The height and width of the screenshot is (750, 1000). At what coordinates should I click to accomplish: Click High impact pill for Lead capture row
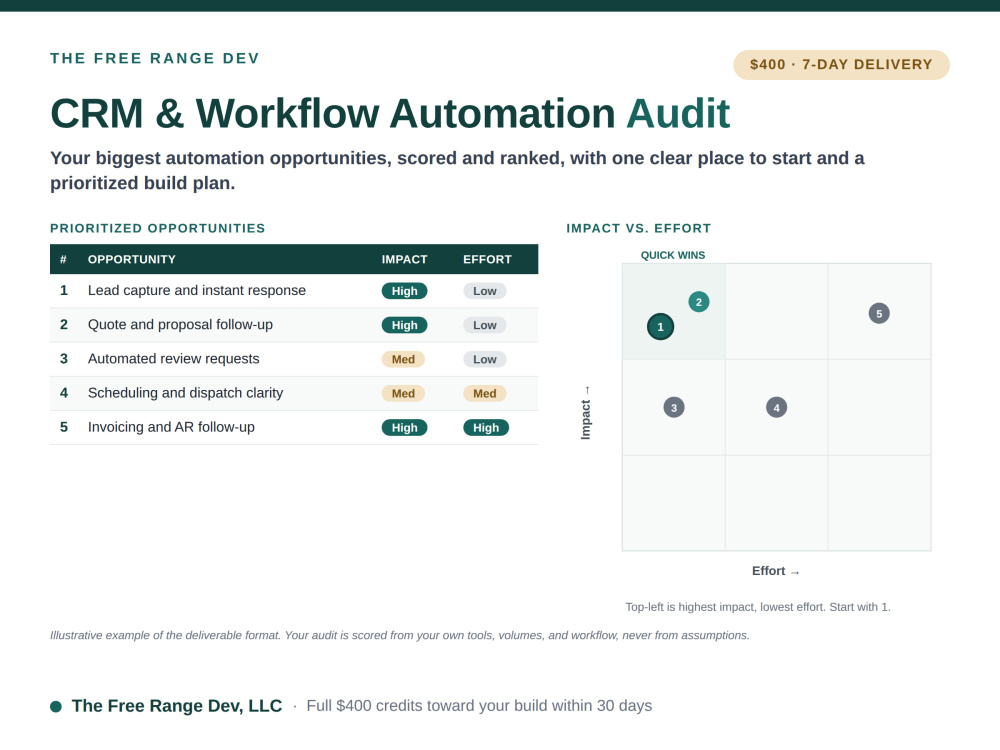click(404, 291)
